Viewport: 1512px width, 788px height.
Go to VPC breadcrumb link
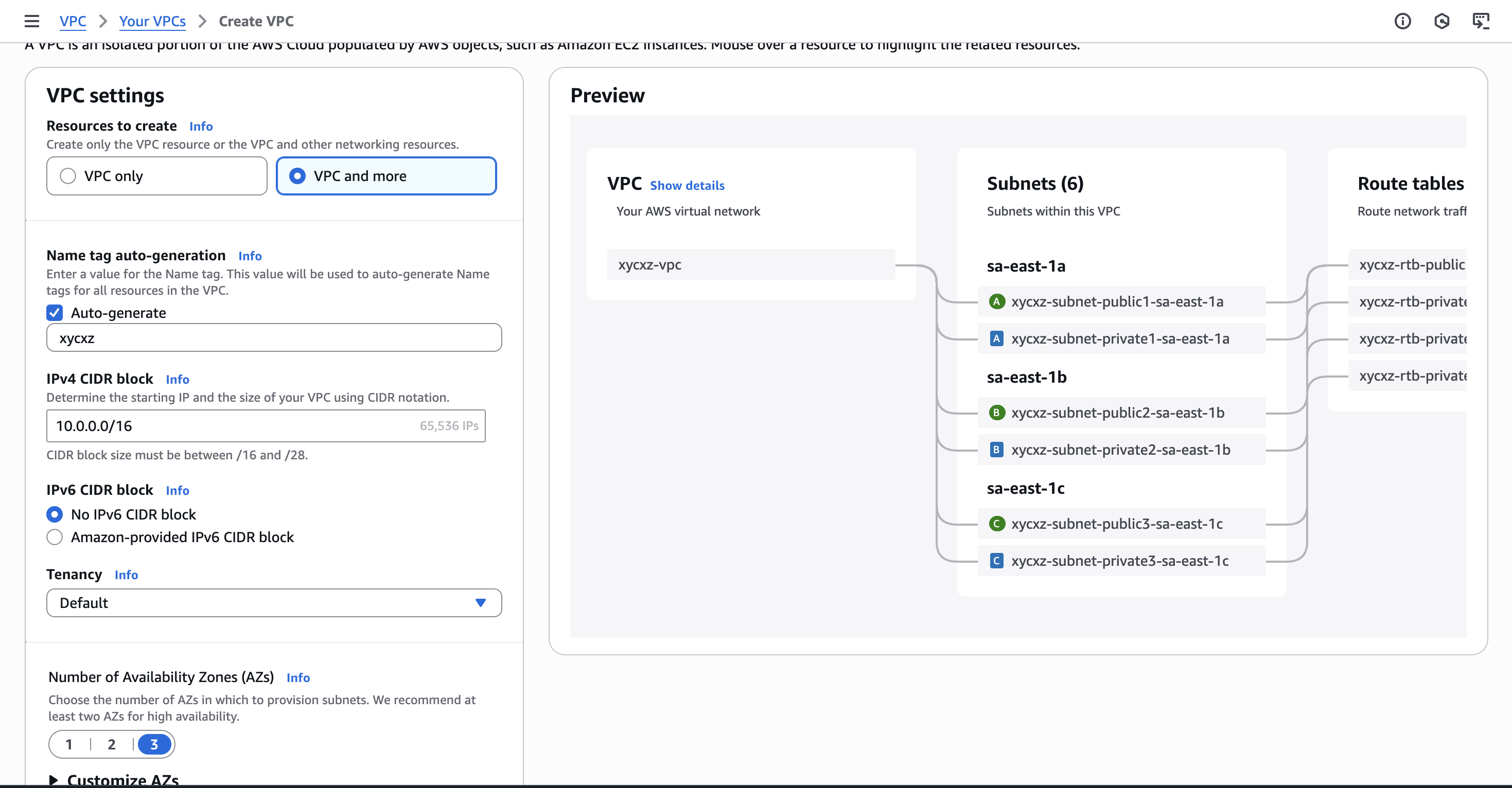click(x=73, y=21)
